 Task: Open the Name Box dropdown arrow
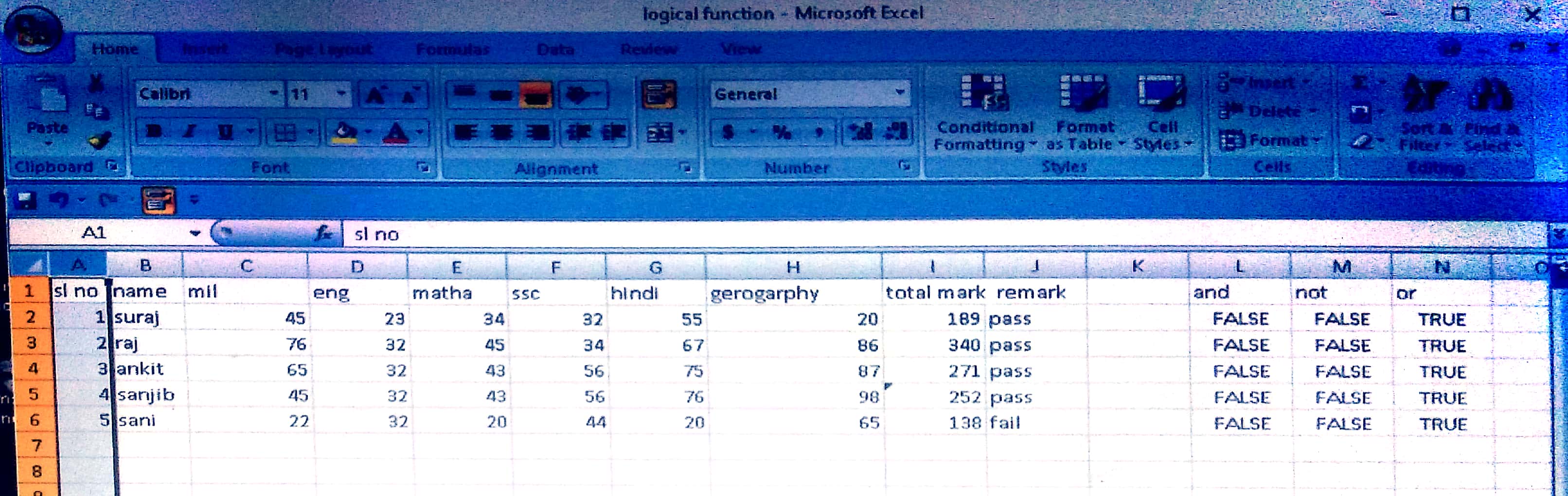pos(195,233)
